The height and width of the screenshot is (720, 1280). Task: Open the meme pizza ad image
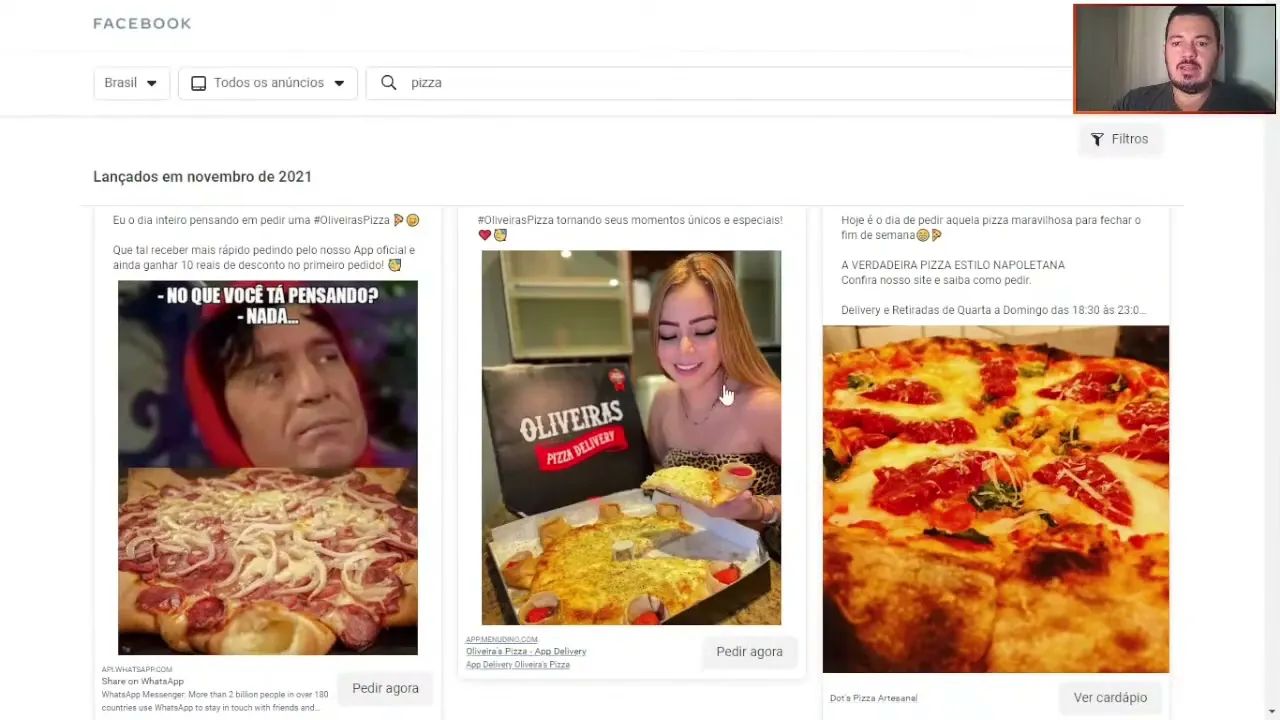(268, 468)
